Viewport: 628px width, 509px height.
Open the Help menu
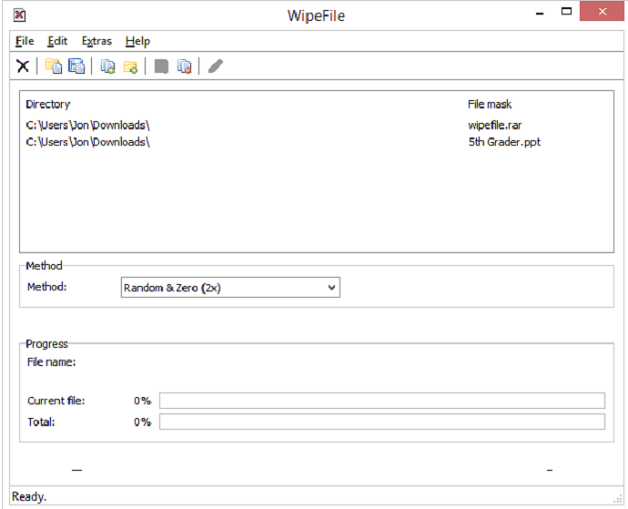tap(137, 41)
